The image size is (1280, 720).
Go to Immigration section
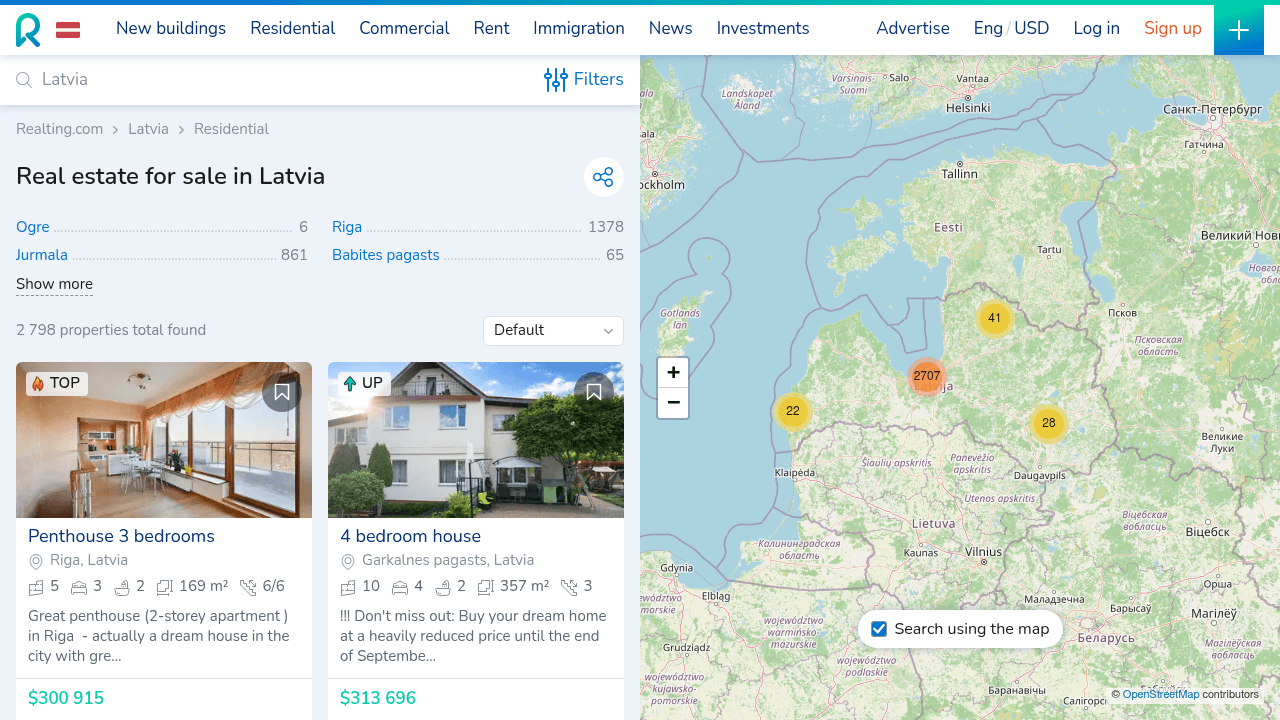579,28
